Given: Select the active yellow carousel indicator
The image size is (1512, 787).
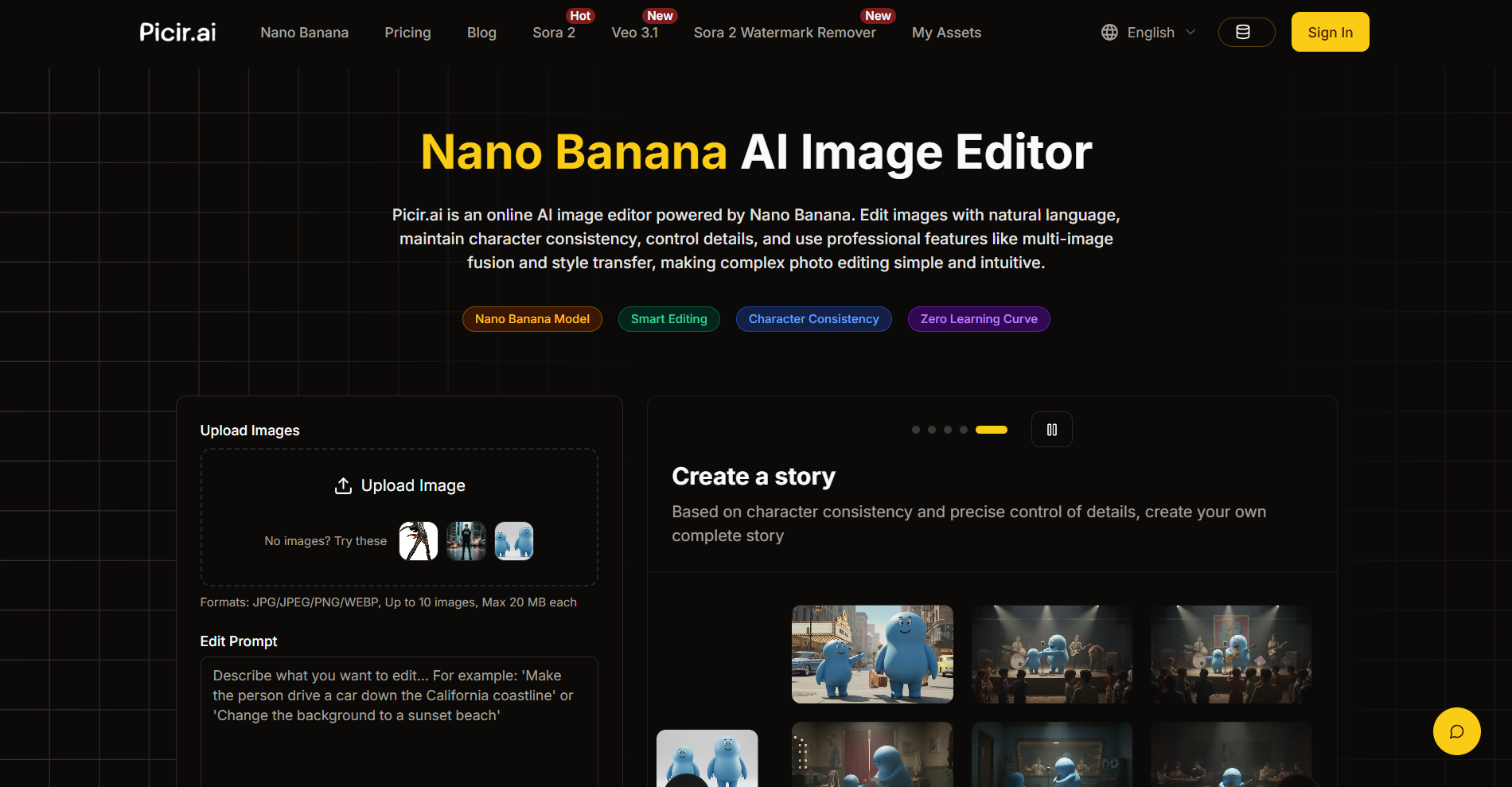Looking at the screenshot, I should (992, 430).
